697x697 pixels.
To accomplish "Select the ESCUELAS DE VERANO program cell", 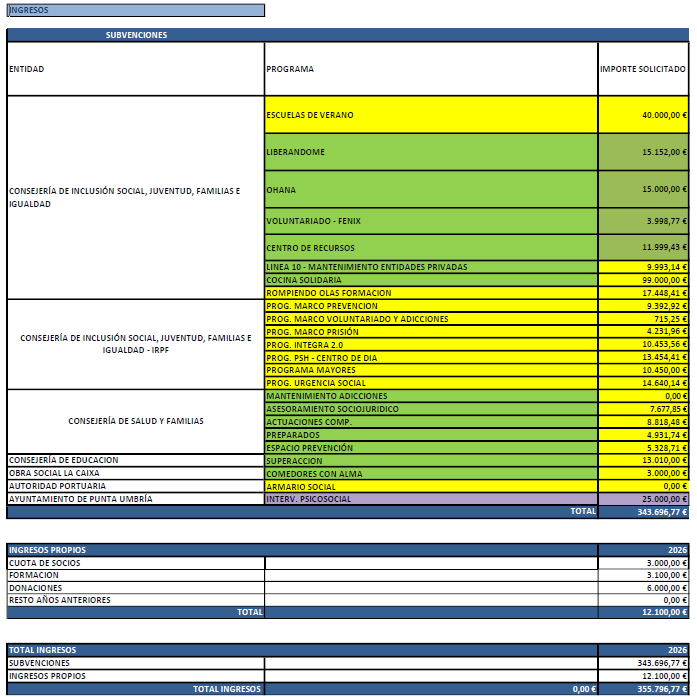I will 431,115.
